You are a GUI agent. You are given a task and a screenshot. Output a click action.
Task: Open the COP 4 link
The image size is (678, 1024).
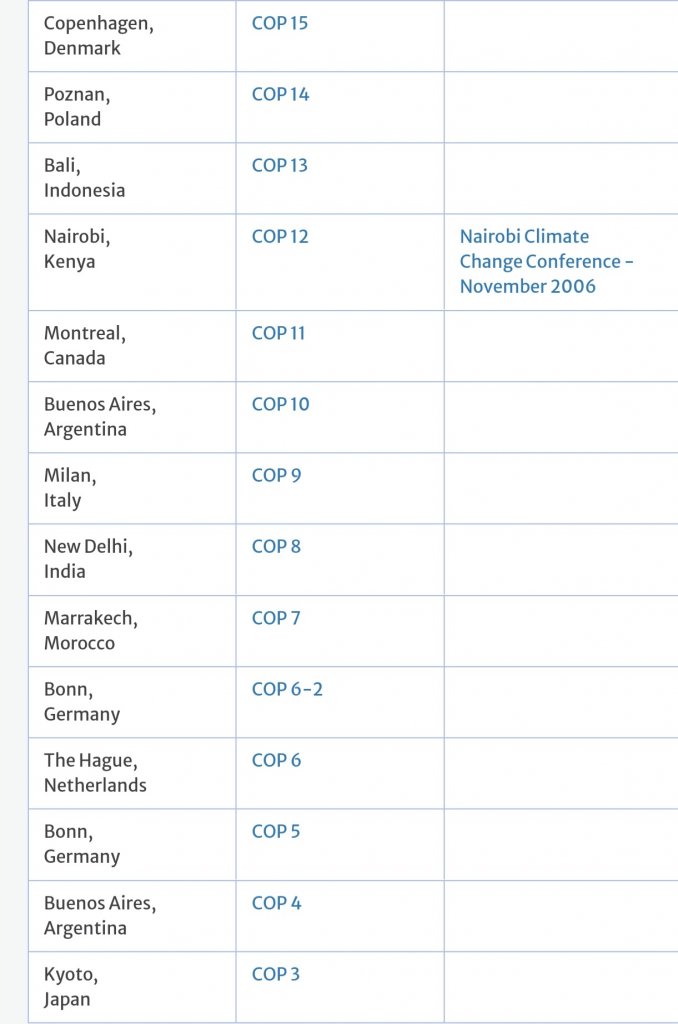click(x=276, y=903)
